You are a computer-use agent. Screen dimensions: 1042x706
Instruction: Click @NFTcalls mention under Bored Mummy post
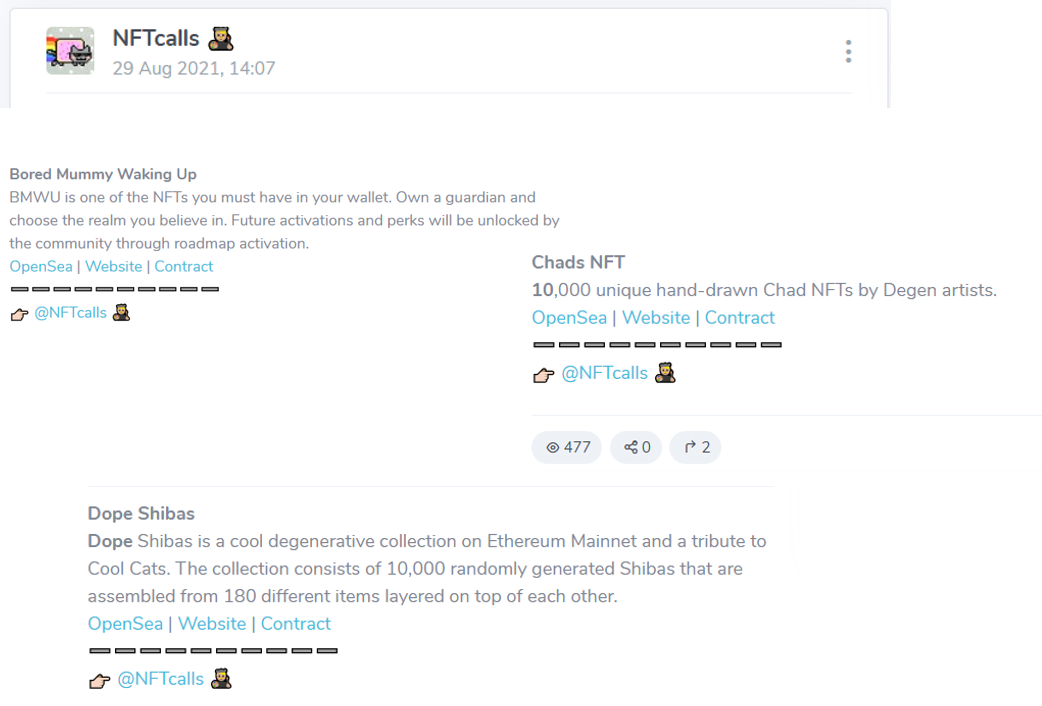[x=70, y=312]
